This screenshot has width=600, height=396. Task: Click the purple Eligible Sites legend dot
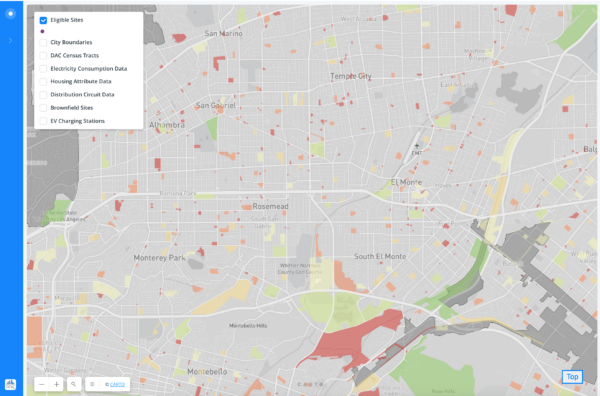[42, 31]
